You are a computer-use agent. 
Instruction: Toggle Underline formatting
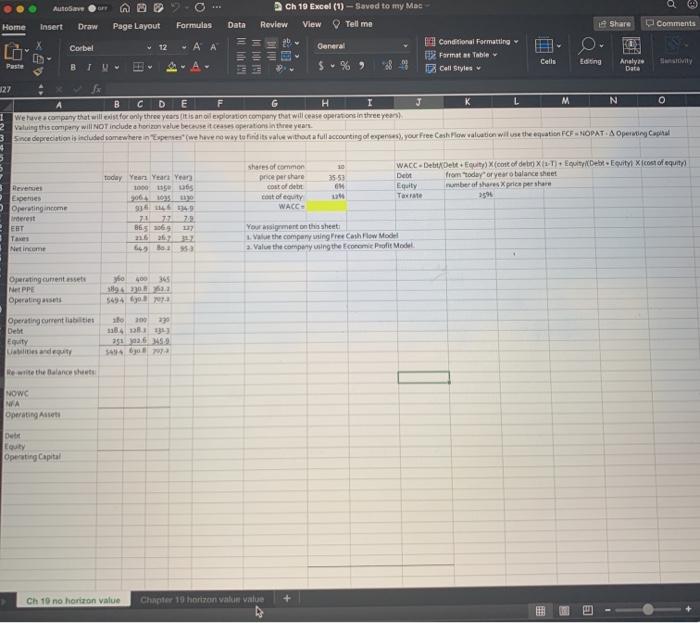[x=105, y=67]
